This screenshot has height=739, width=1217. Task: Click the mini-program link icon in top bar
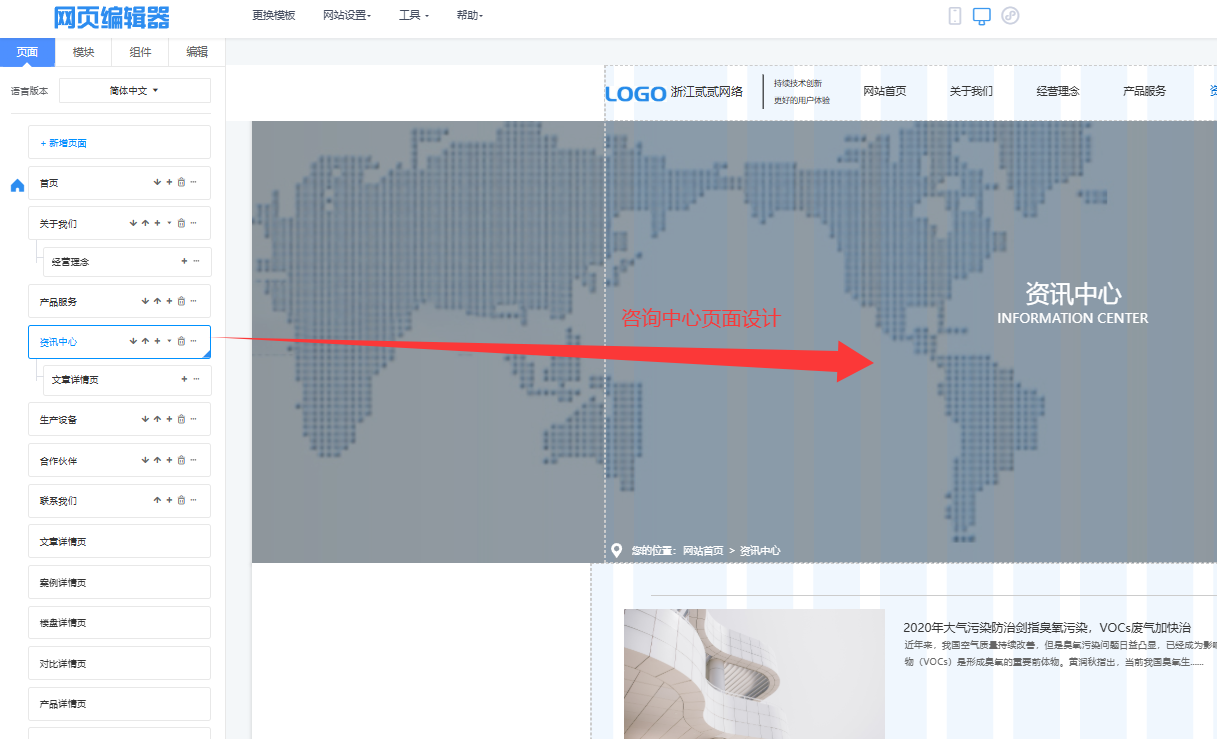pos(1010,15)
